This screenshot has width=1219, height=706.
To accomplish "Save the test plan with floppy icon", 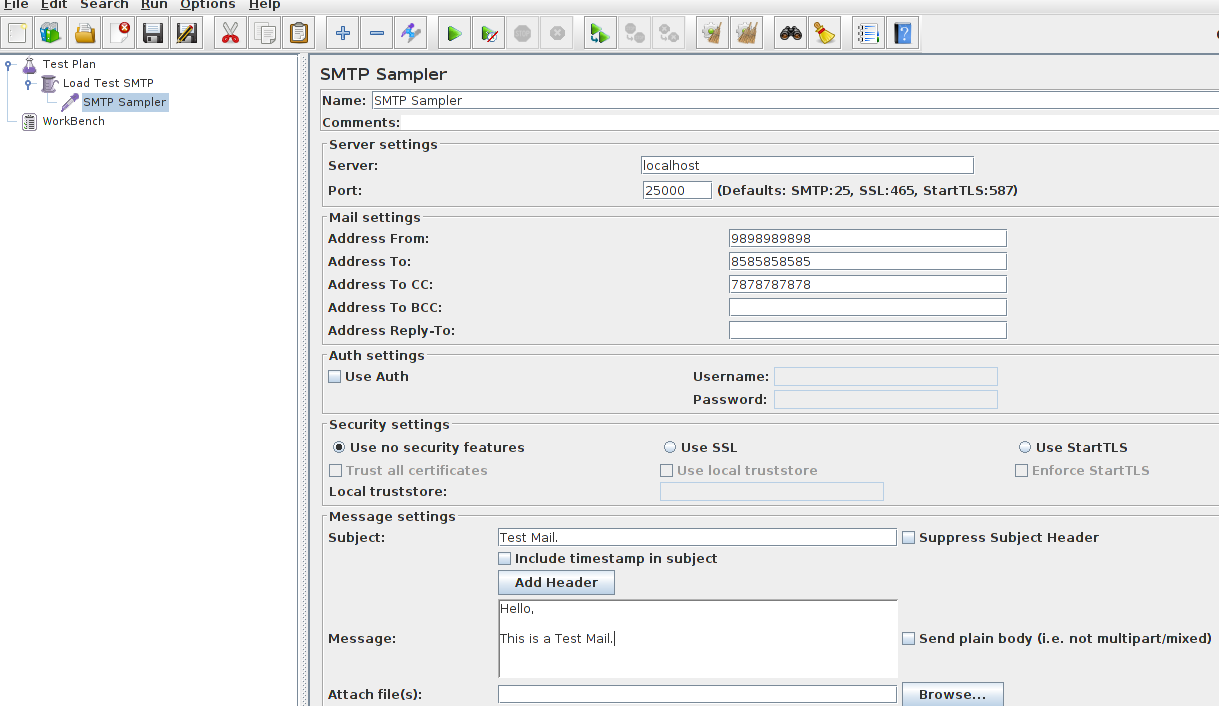I will click(153, 33).
